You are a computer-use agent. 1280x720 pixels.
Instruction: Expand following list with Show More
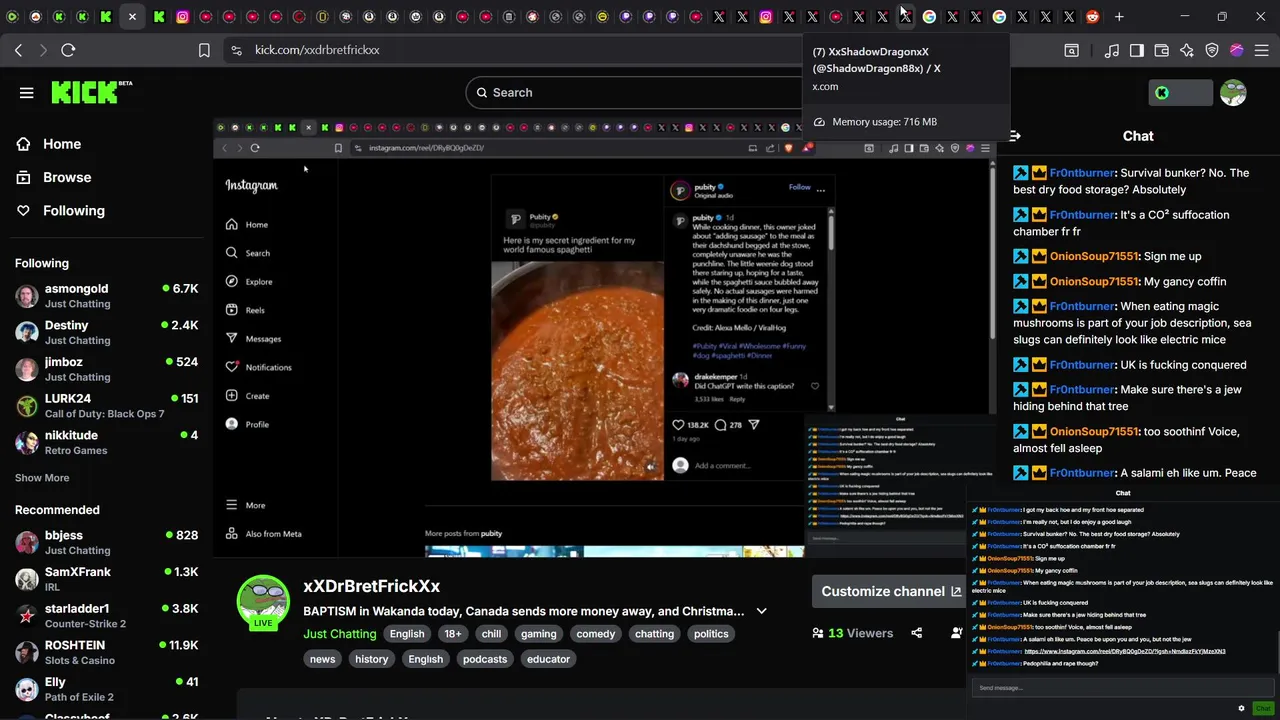point(42,478)
